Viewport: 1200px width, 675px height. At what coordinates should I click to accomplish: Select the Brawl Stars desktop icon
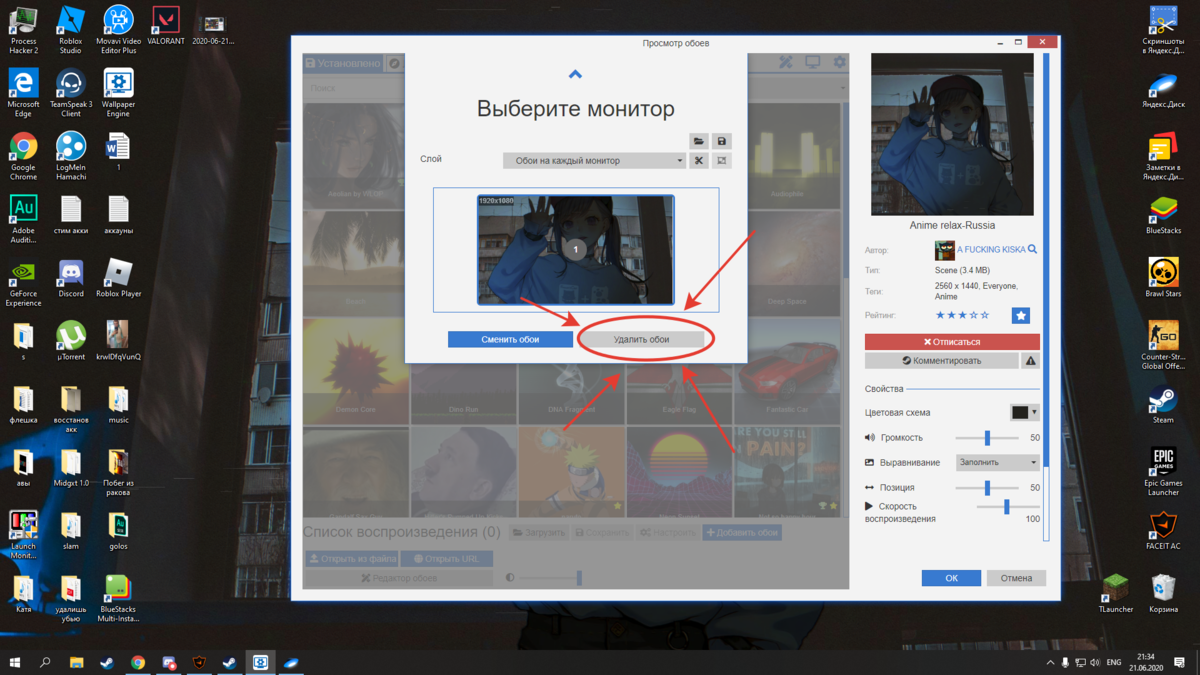coord(1163,278)
